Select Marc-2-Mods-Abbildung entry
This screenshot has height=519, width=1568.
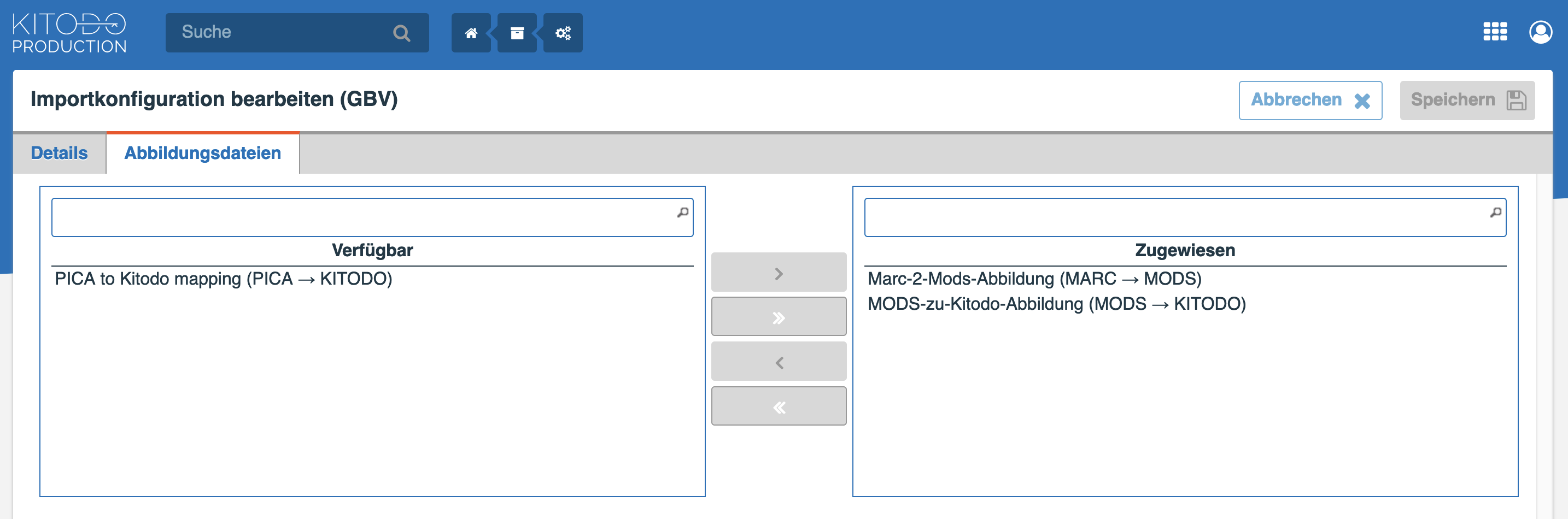coord(1185,279)
